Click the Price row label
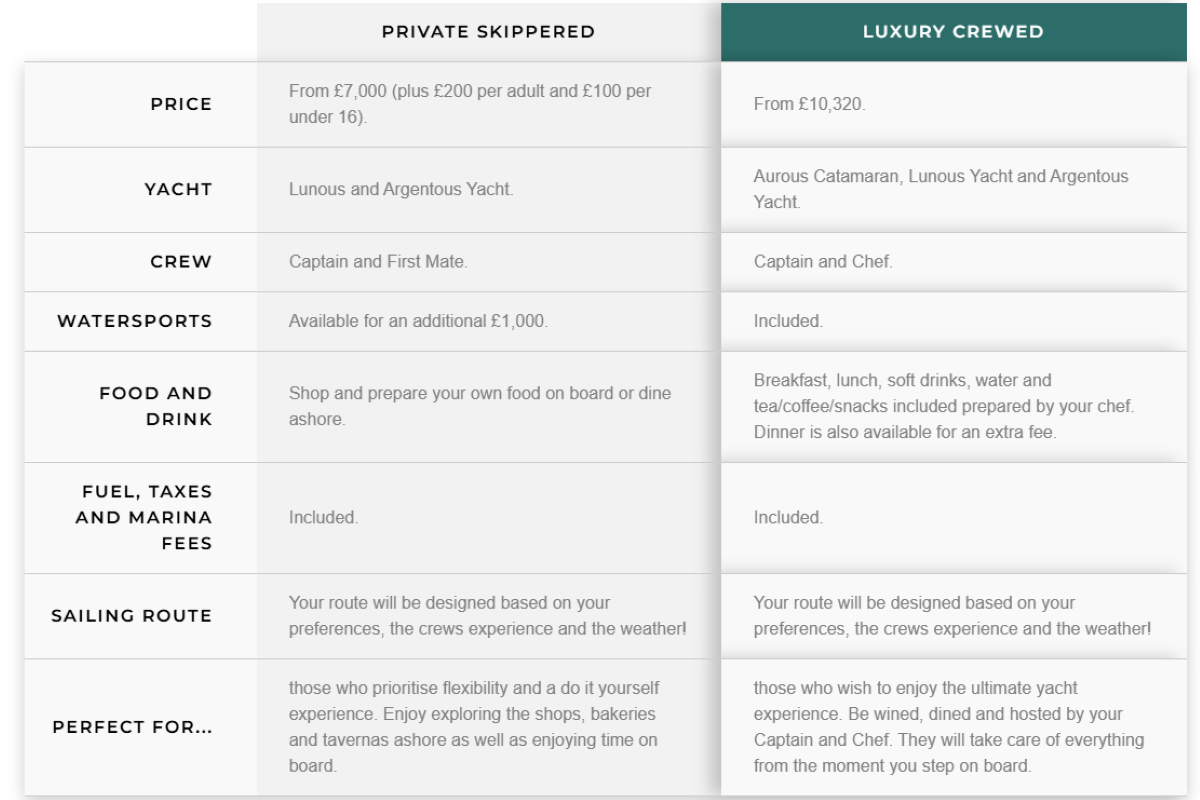 point(181,104)
